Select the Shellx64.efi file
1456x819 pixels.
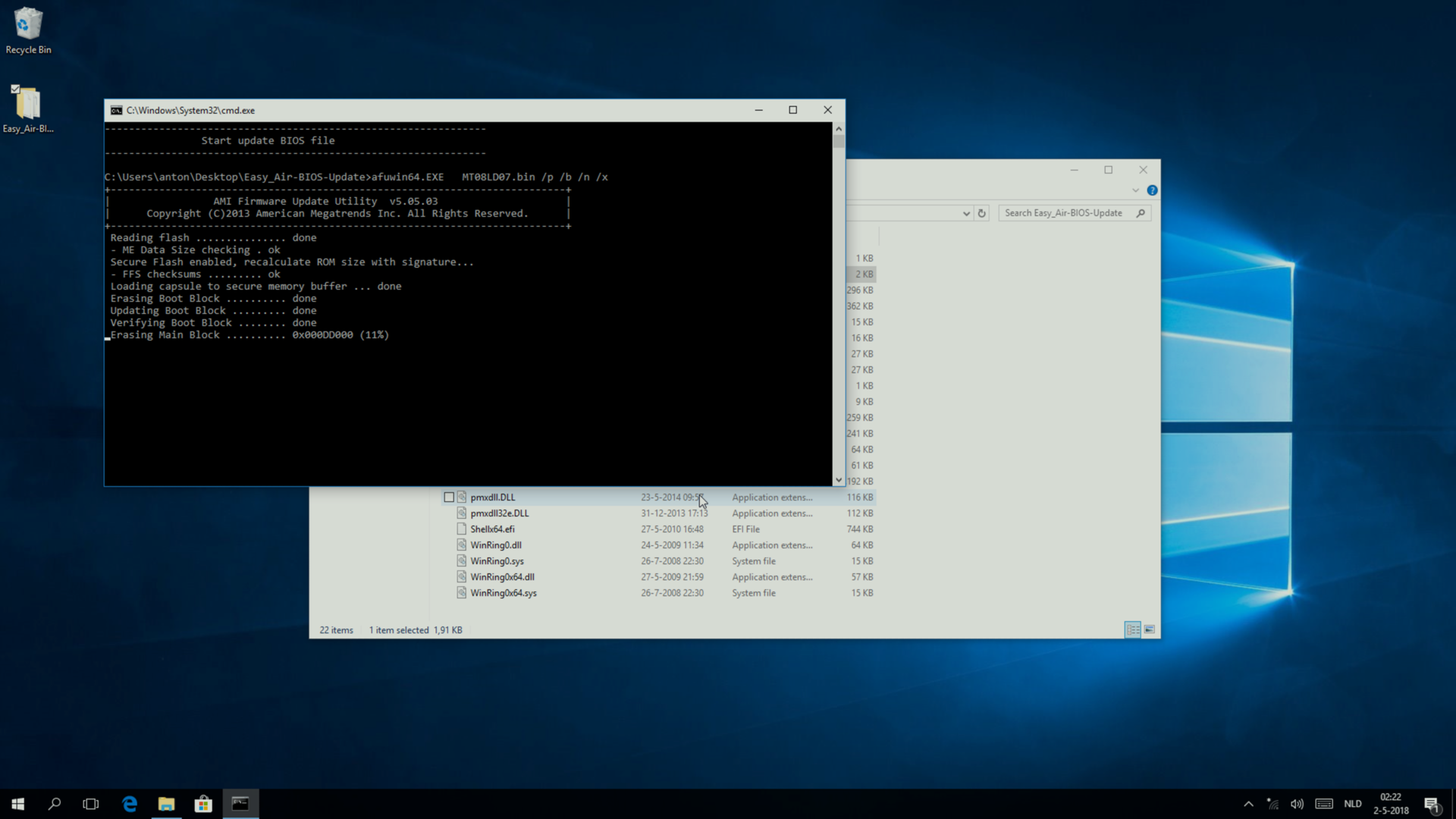point(492,529)
